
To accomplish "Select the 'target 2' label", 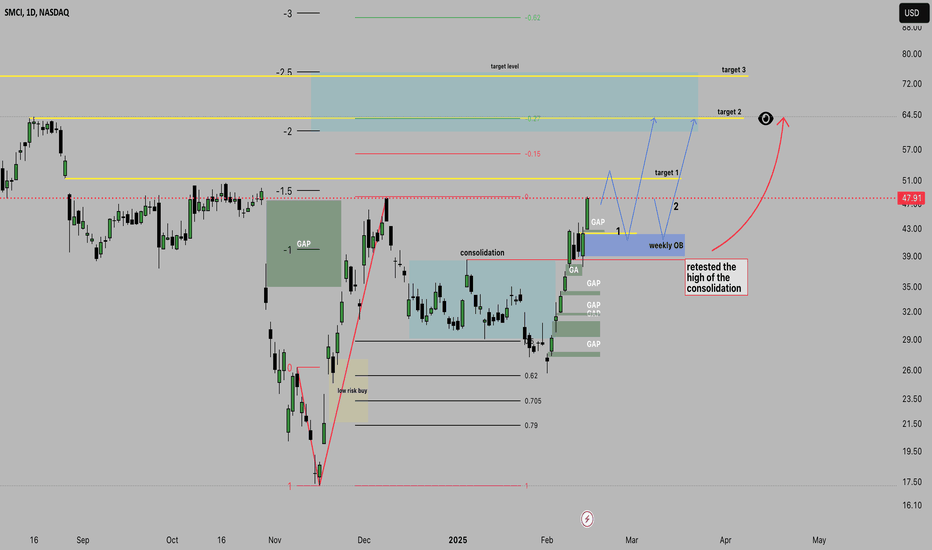I will pos(729,112).
